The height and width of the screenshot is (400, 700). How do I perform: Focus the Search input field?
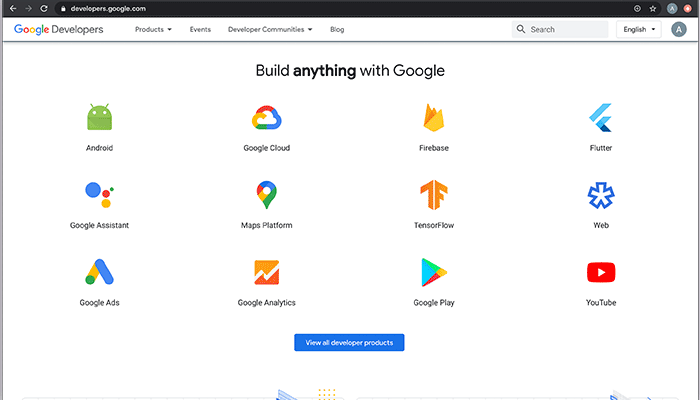point(566,30)
